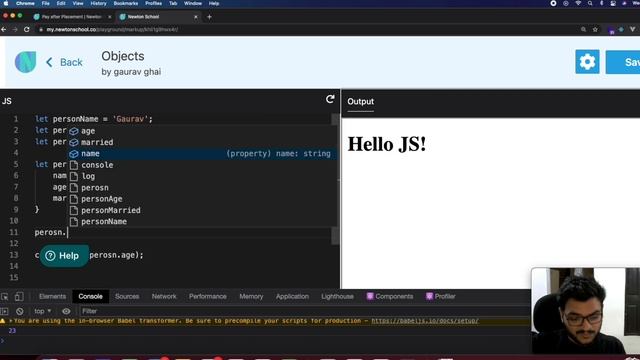Screen dimensions: 640x360
Task: Open the Chrome View menu
Action: tap(78, 3)
